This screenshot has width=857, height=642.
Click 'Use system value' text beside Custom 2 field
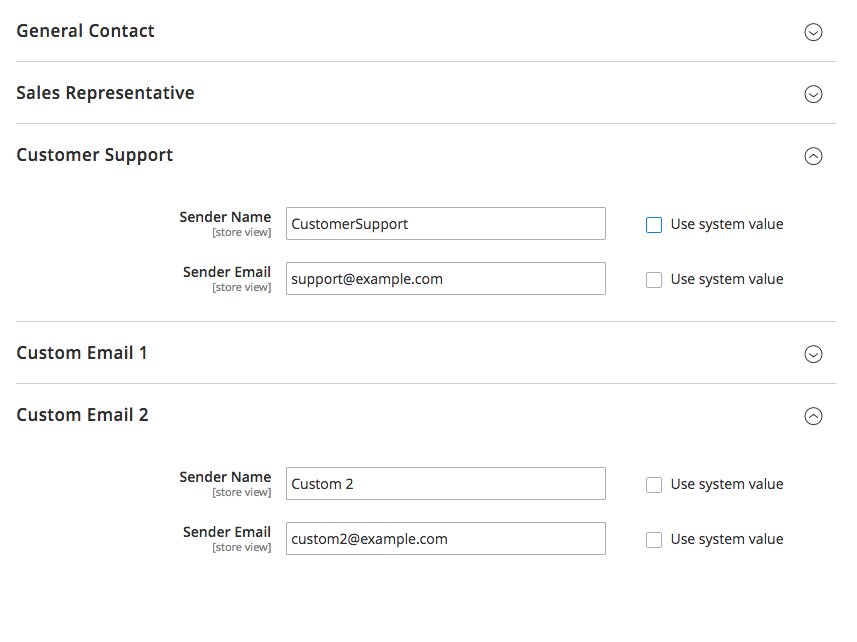tap(727, 485)
